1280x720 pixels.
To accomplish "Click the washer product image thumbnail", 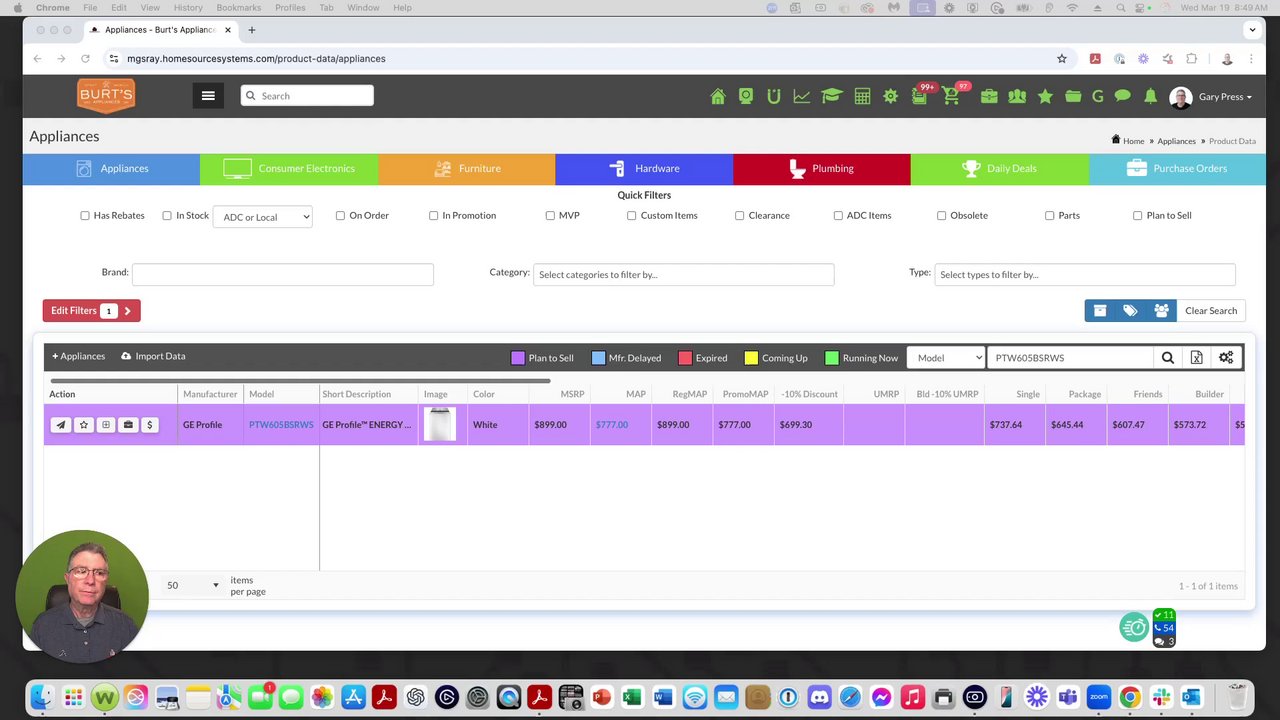I will 439,425.
